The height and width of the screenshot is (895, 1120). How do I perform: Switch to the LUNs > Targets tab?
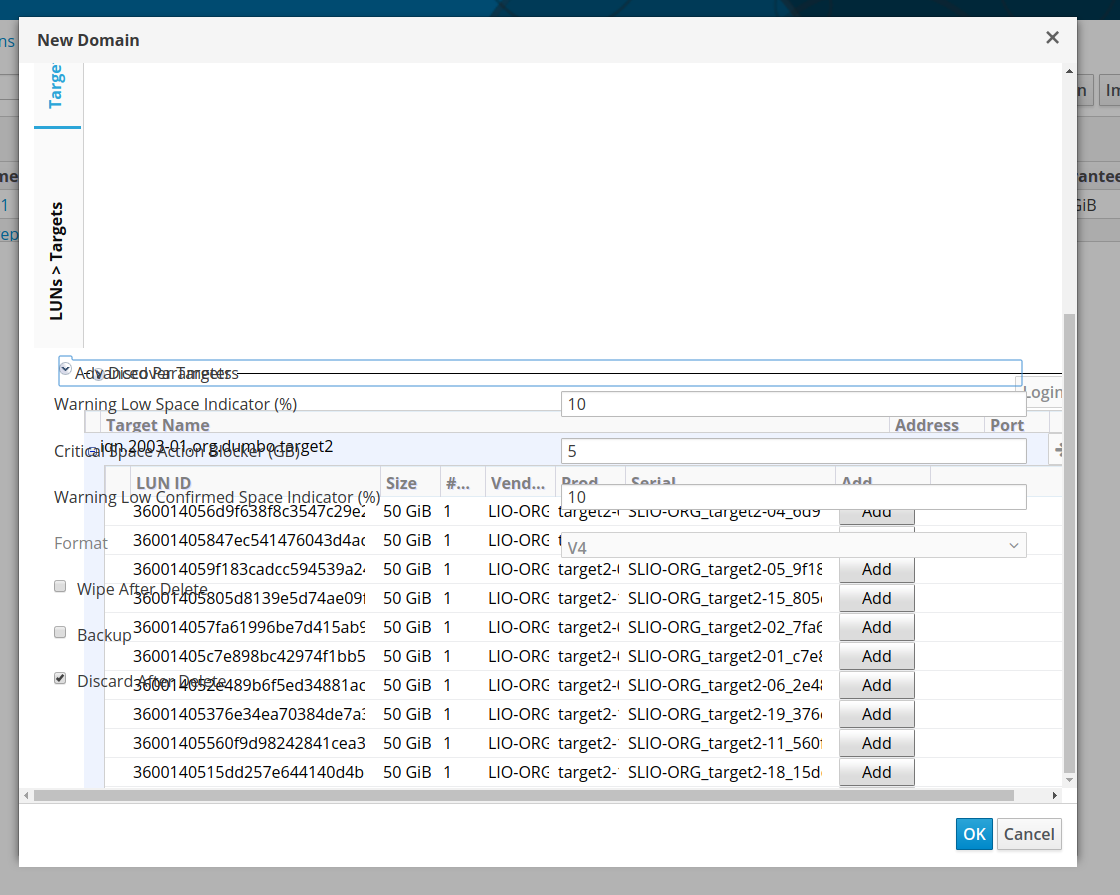pos(57,260)
